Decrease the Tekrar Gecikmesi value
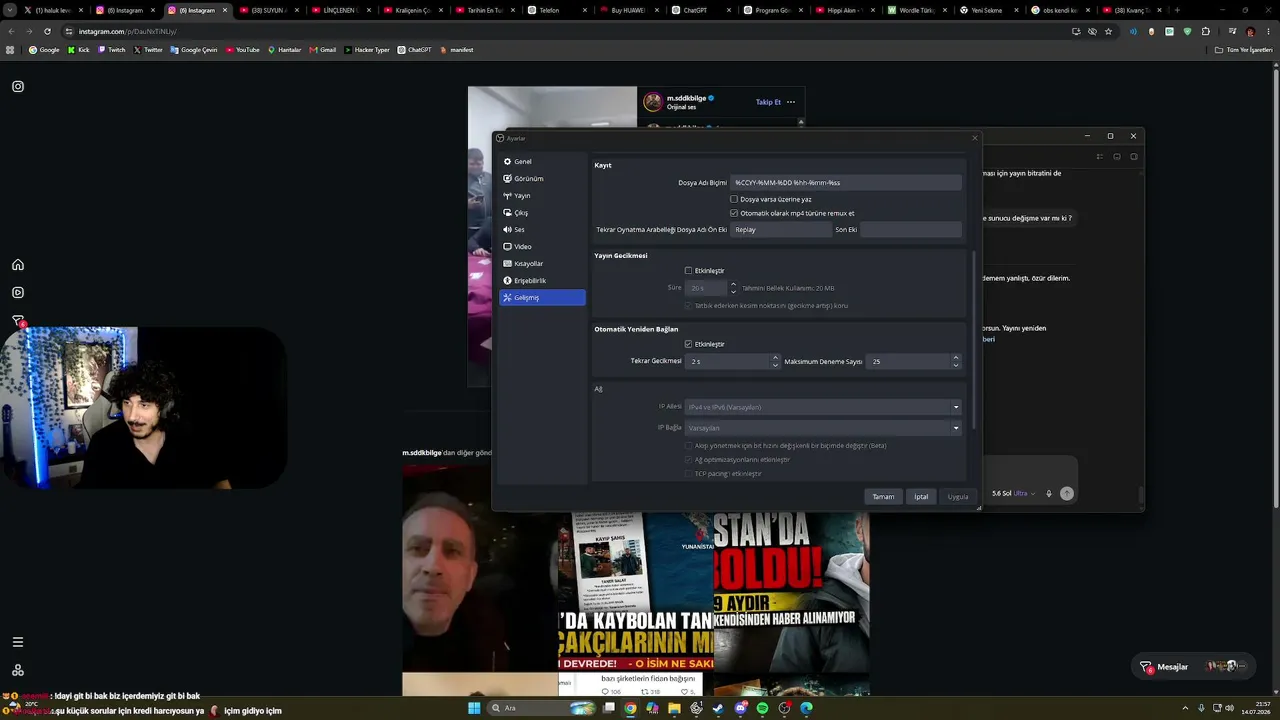Screen dimensions: 1280x720 (775, 365)
